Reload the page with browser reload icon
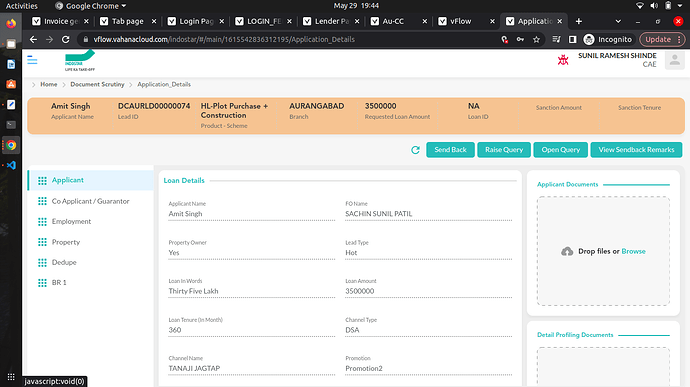This screenshot has height=387, width=690. pyautogui.click(x=66, y=40)
